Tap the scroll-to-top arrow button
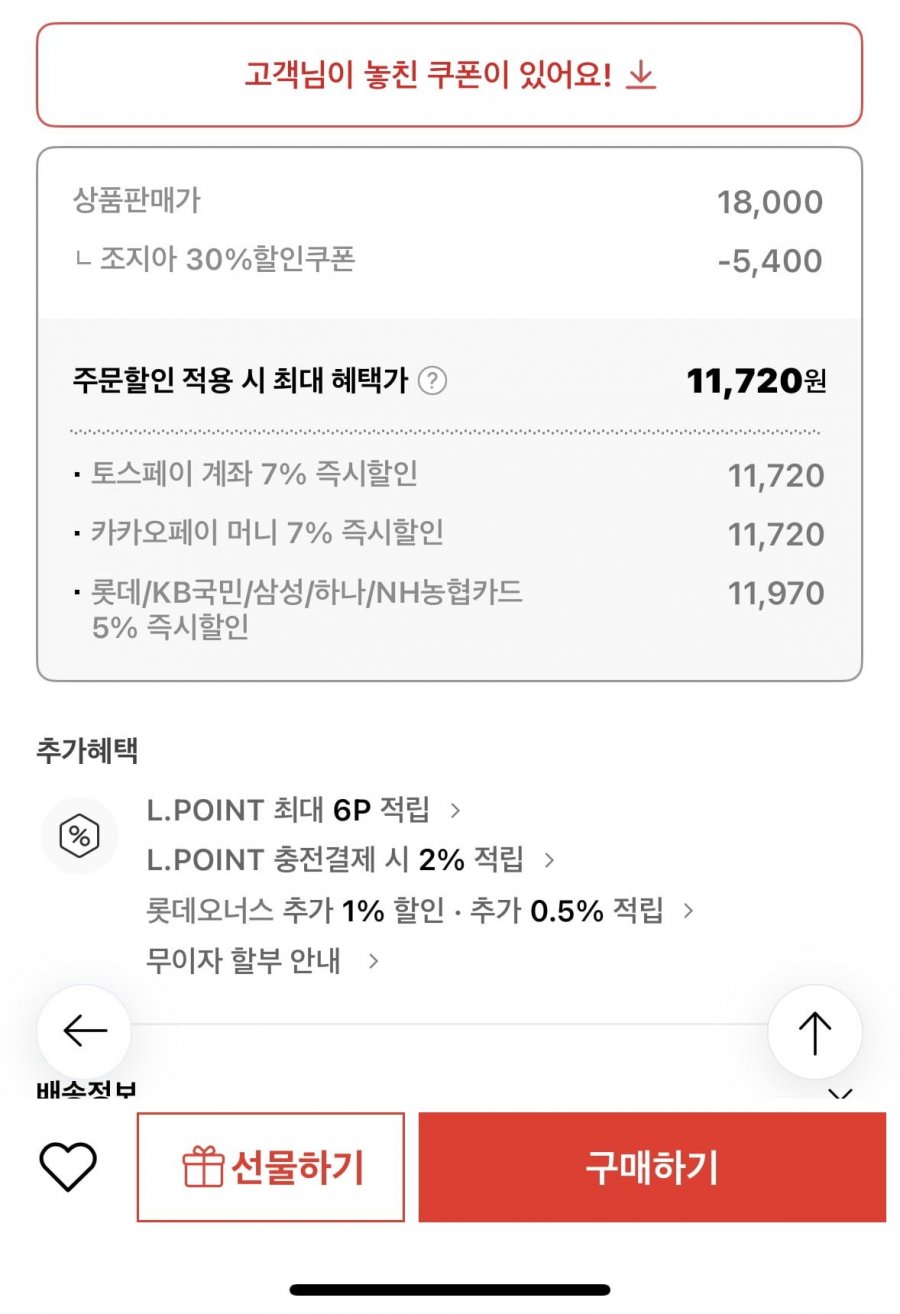 (x=815, y=1031)
